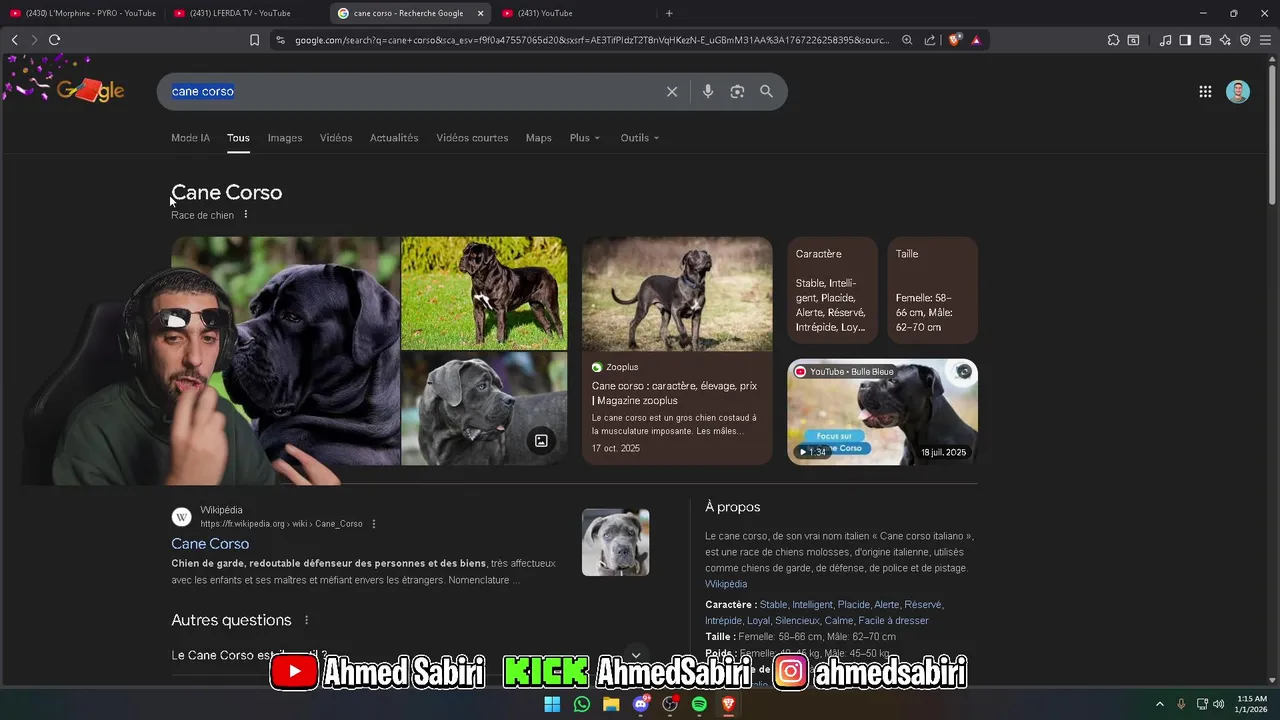Open the Google apps grid
The height and width of the screenshot is (720, 1280).
[1205, 91]
